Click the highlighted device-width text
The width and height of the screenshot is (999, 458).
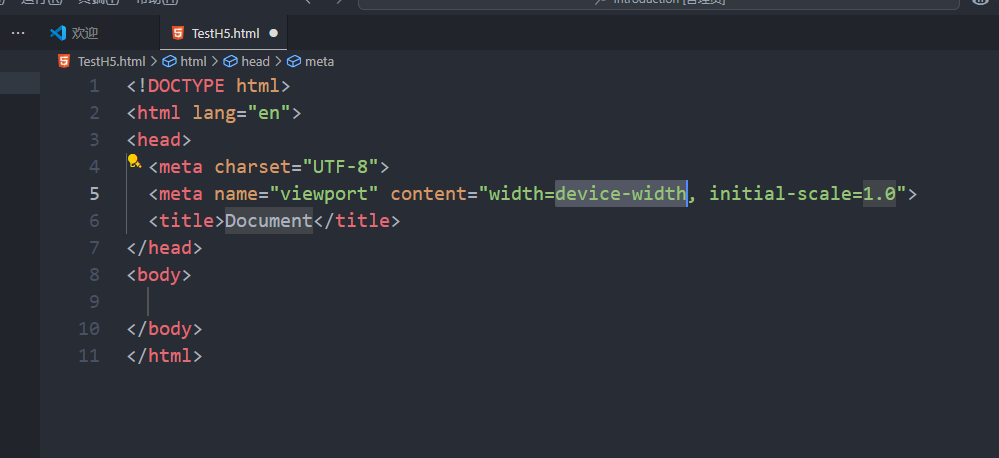coord(621,194)
